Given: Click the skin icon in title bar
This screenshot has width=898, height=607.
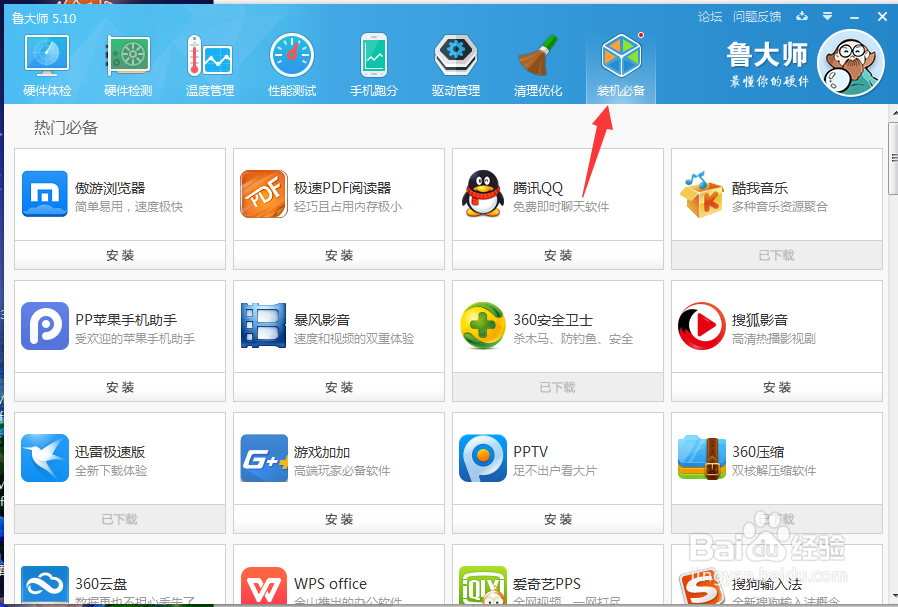Looking at the screenshot, I should click(x=802, y=16).
